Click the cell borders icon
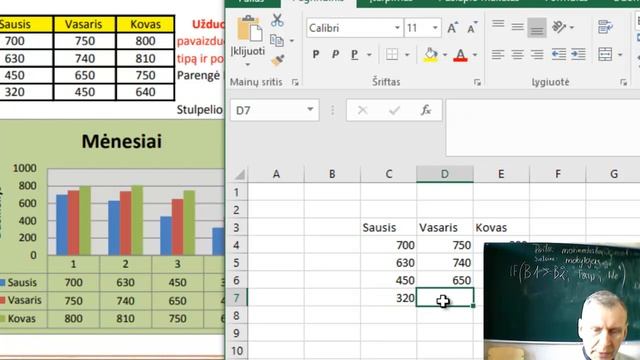This screenshot has height=360, width=640. [x=392, y=54]
